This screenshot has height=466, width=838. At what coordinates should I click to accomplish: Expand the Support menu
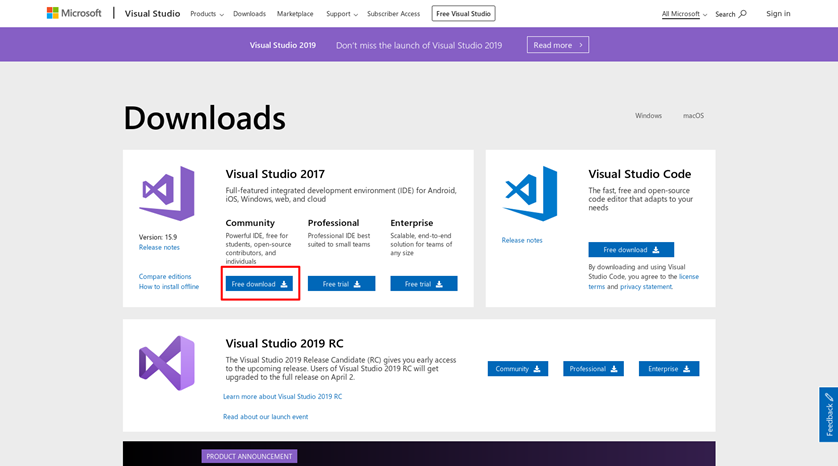pos(342,14)
